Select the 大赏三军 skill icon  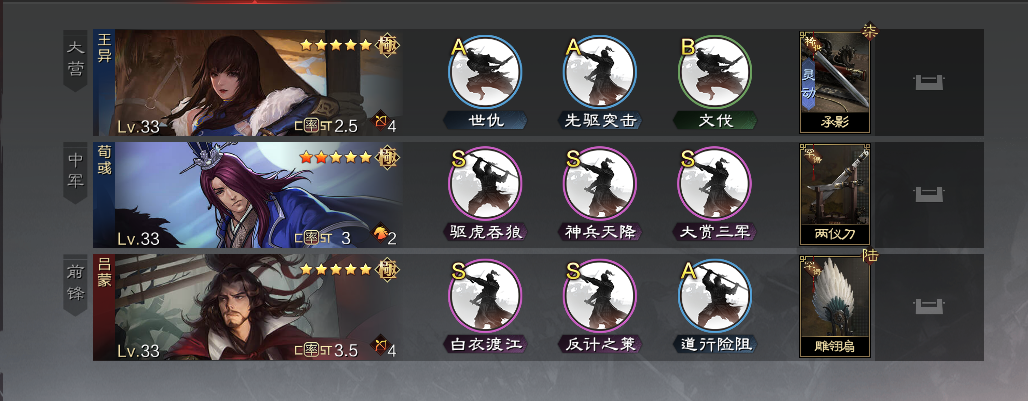tap(715, 183)
